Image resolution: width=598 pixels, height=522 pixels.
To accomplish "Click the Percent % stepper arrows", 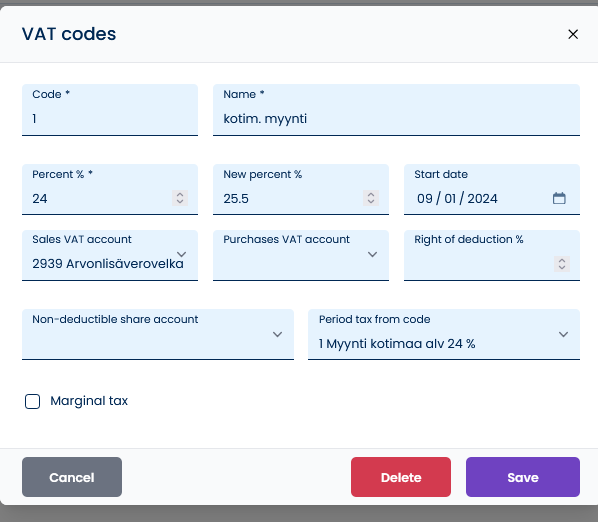I will click(180, 198).
